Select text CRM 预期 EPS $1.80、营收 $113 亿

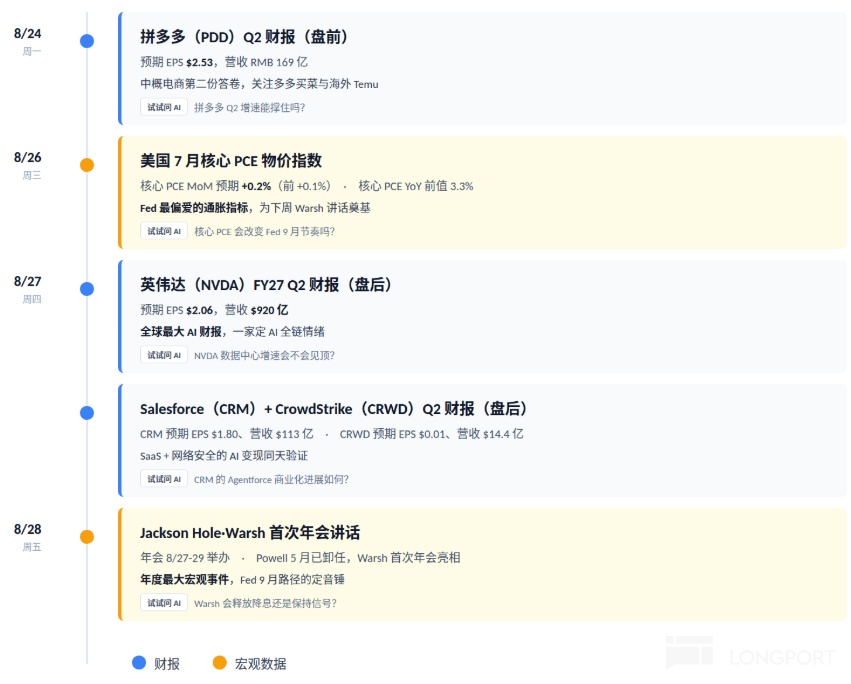click(227, 434)
